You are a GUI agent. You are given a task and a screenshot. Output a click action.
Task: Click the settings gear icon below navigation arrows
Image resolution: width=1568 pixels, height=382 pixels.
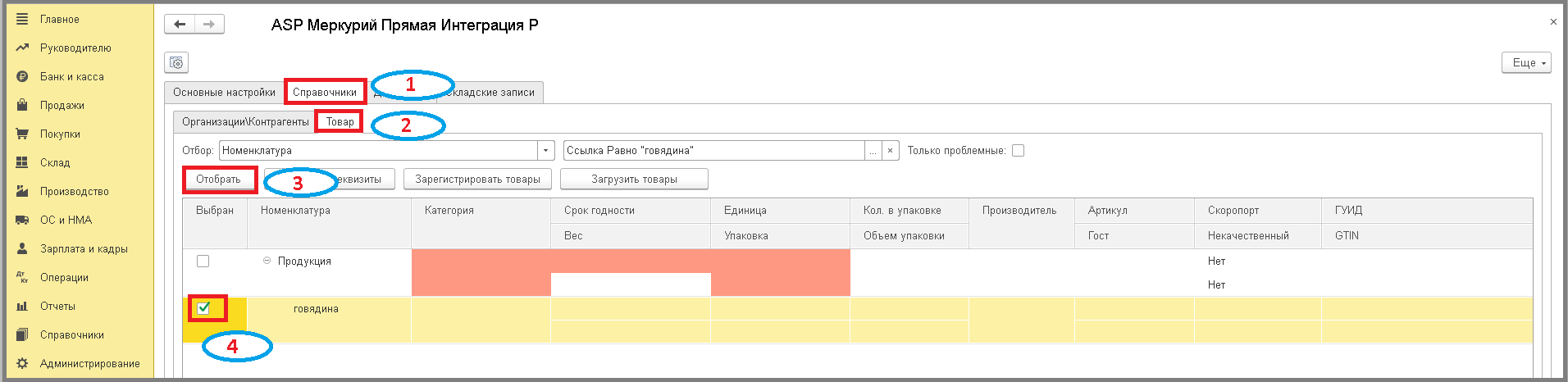176,62
